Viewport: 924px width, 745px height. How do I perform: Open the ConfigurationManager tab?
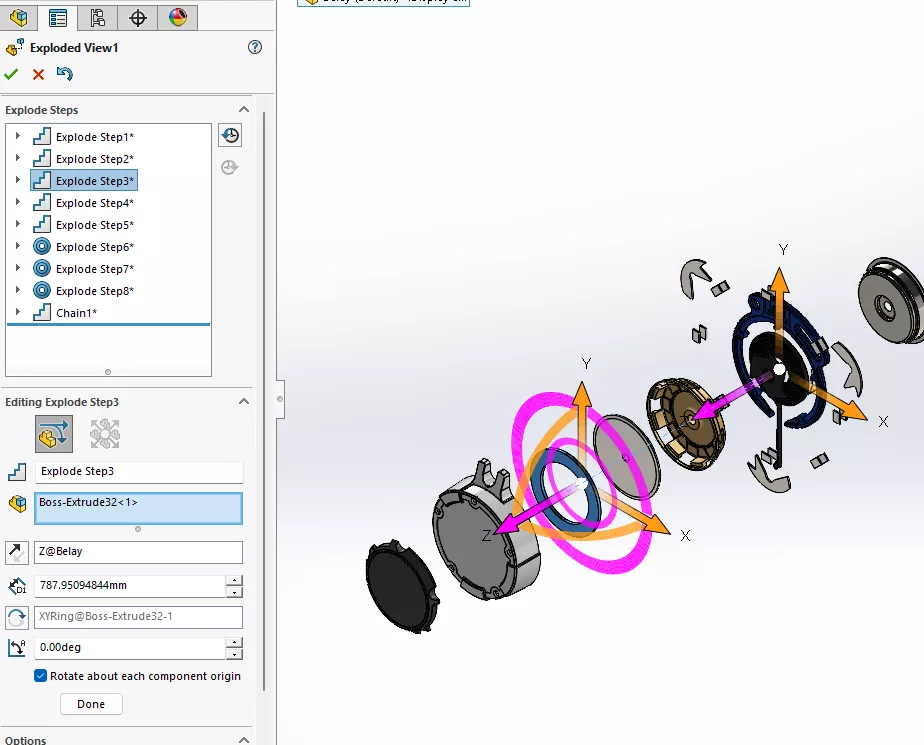tap(97, 17)
